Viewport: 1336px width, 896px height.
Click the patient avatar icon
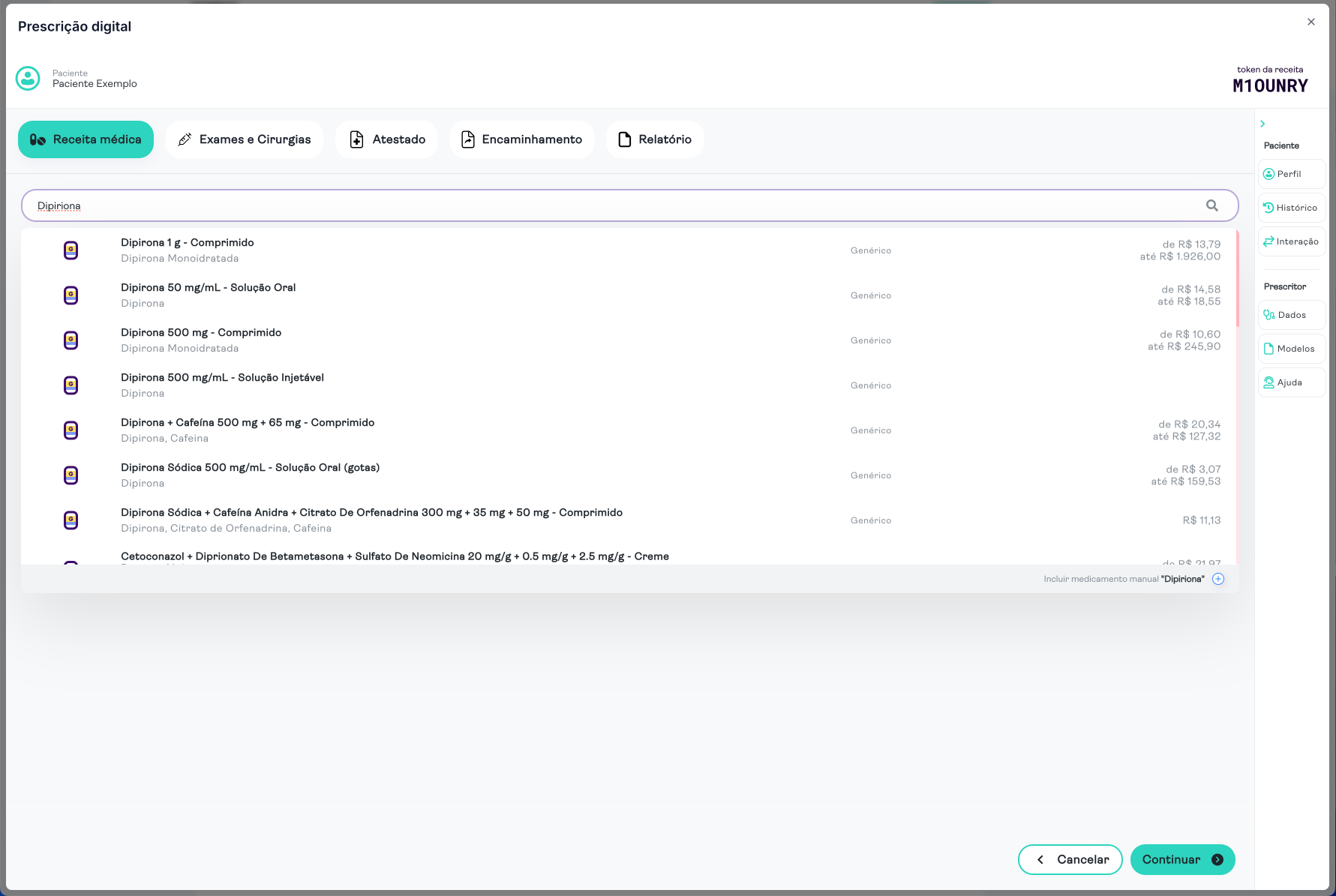(29, 79)
